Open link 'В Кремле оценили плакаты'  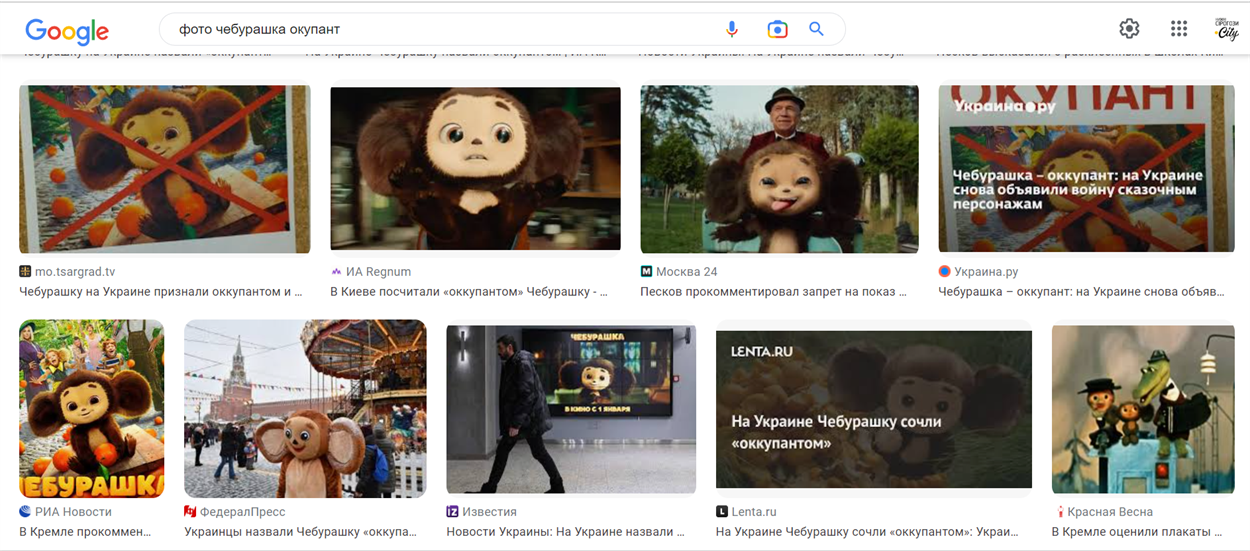(x=1138, y=532)
